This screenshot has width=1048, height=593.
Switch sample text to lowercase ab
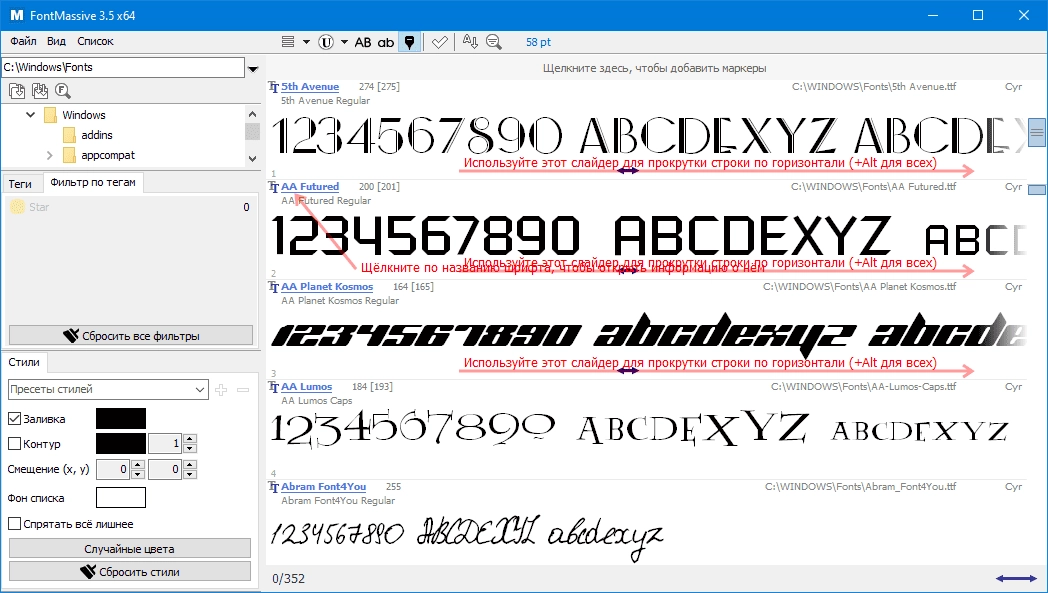pyautogui.click(x=386, y=42)
